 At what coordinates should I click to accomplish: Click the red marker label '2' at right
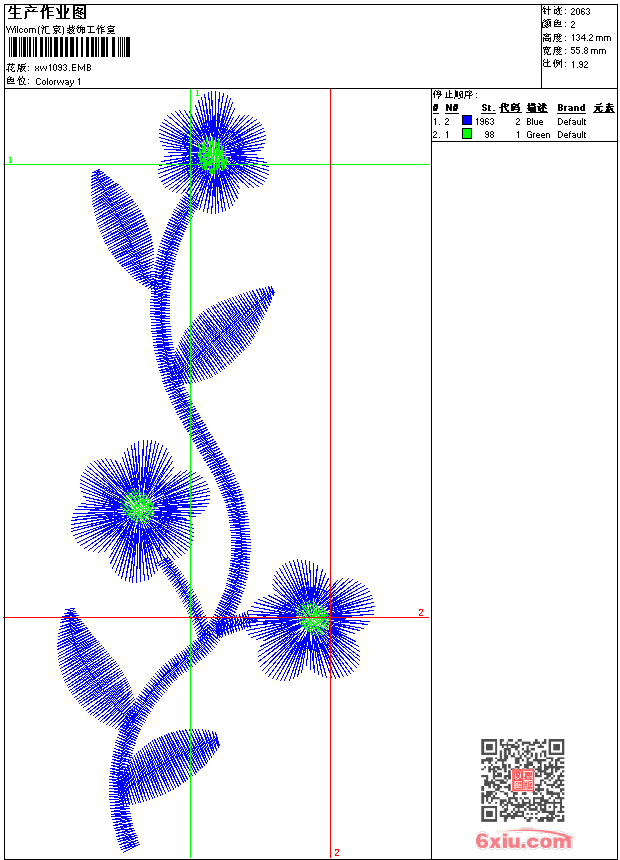tap(421, 612)
